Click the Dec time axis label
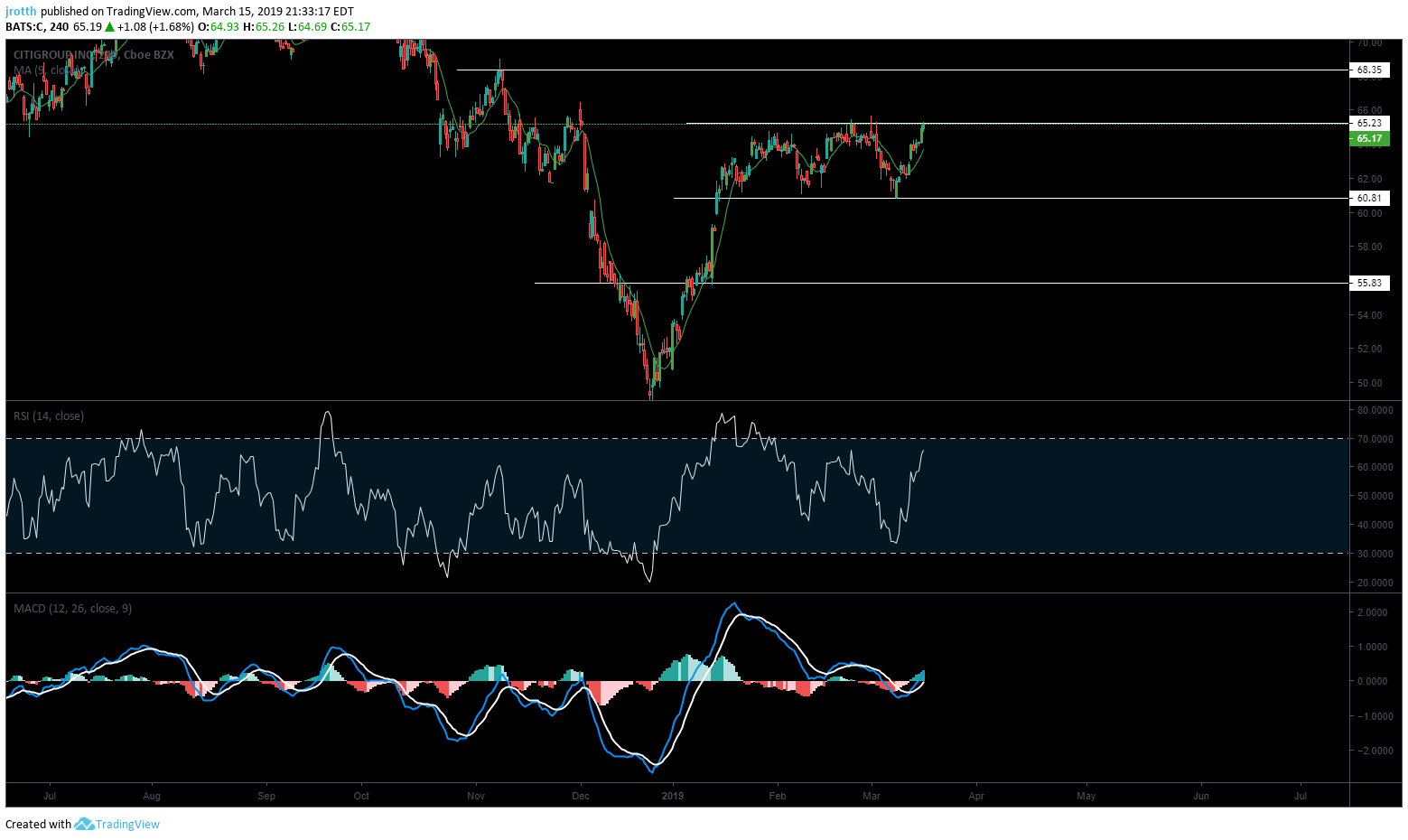Viewport: 1408px width, 840px height. coord(581,796)
